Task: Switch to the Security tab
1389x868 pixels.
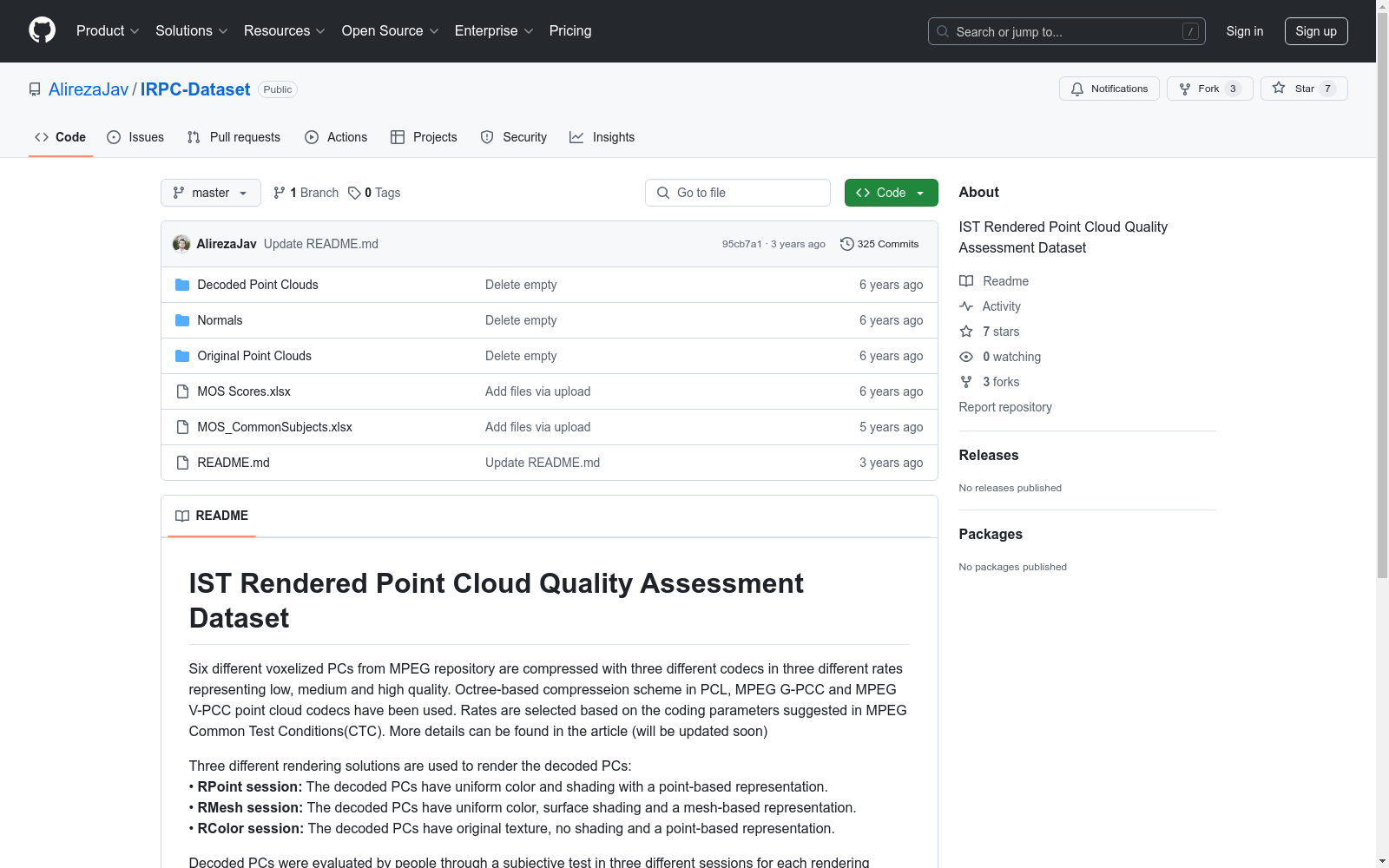Action: [514, 137]
